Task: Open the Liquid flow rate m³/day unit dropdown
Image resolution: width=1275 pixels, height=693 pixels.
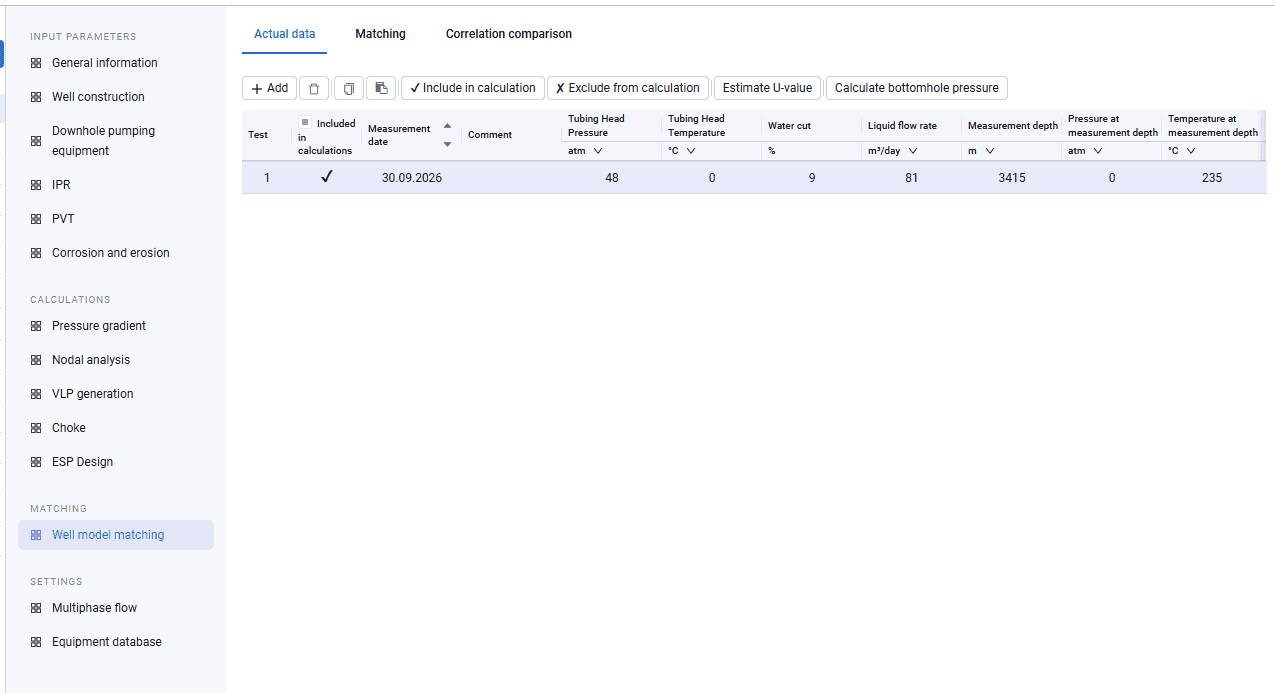Action: pyautogui.click(x=912, y=151)
